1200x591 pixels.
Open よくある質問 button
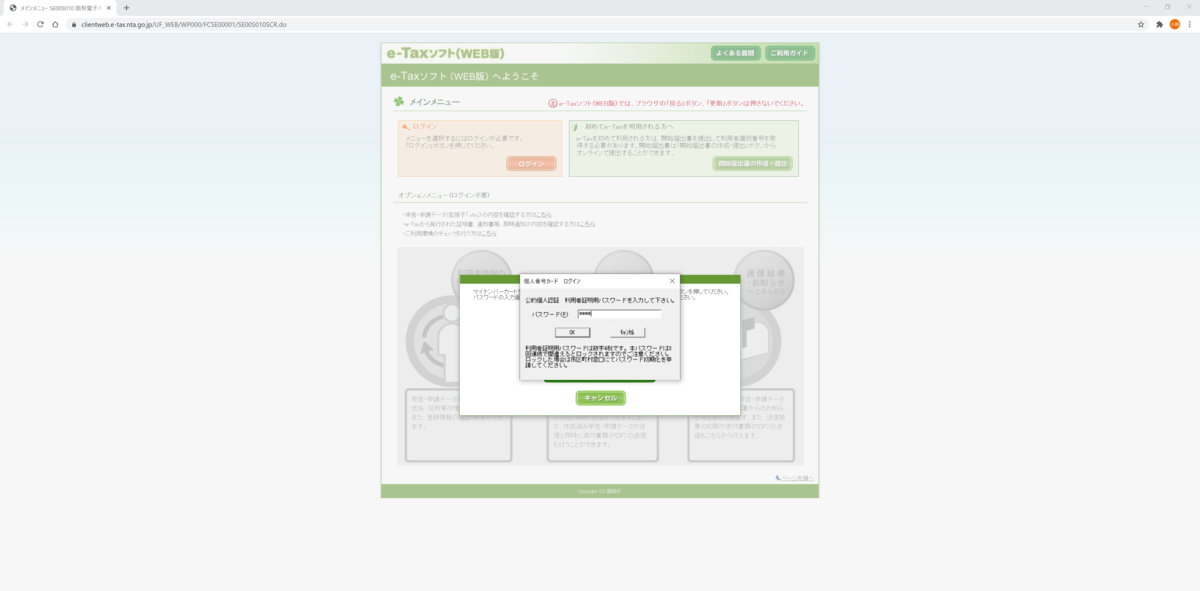735,53
